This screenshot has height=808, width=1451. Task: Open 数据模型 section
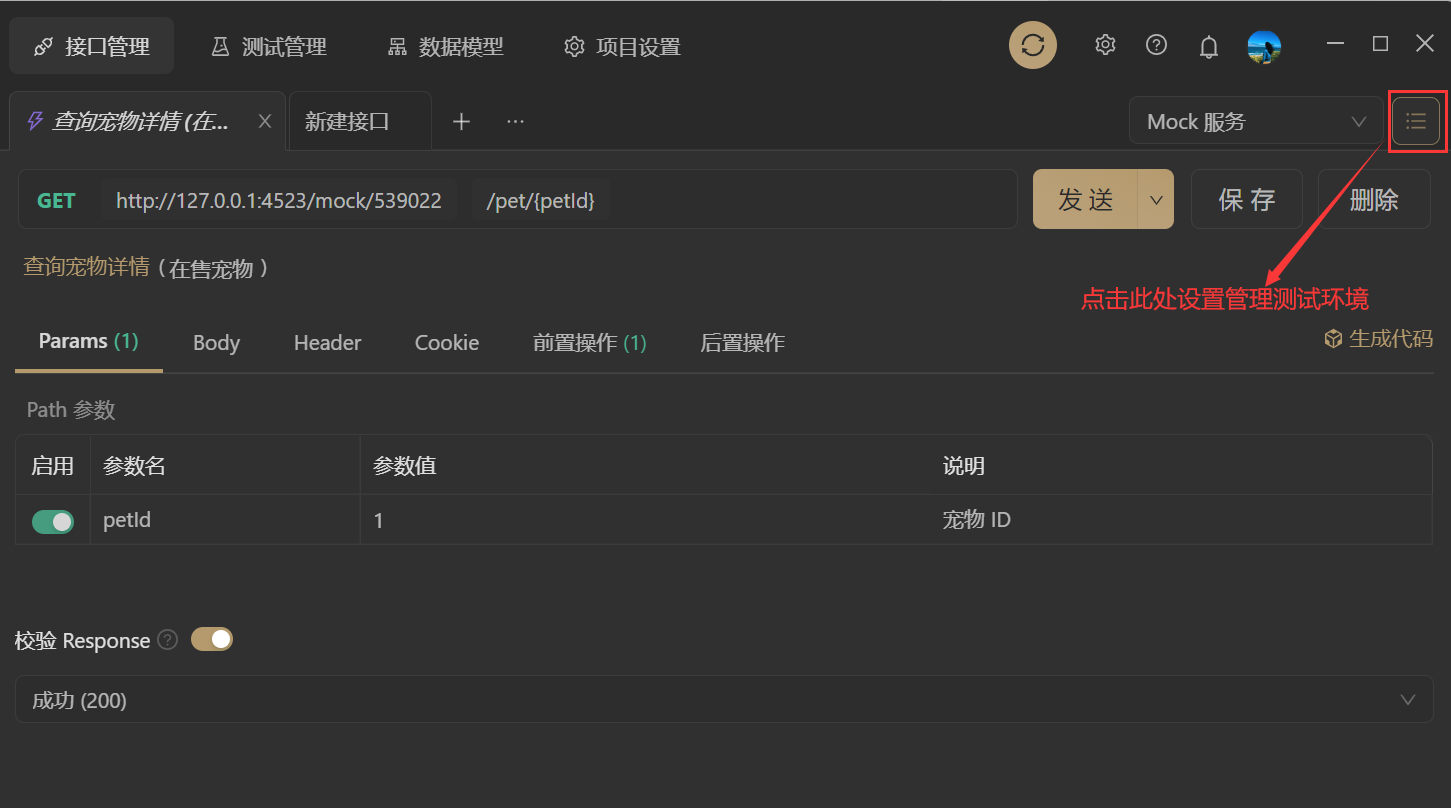tap(445, 46)
